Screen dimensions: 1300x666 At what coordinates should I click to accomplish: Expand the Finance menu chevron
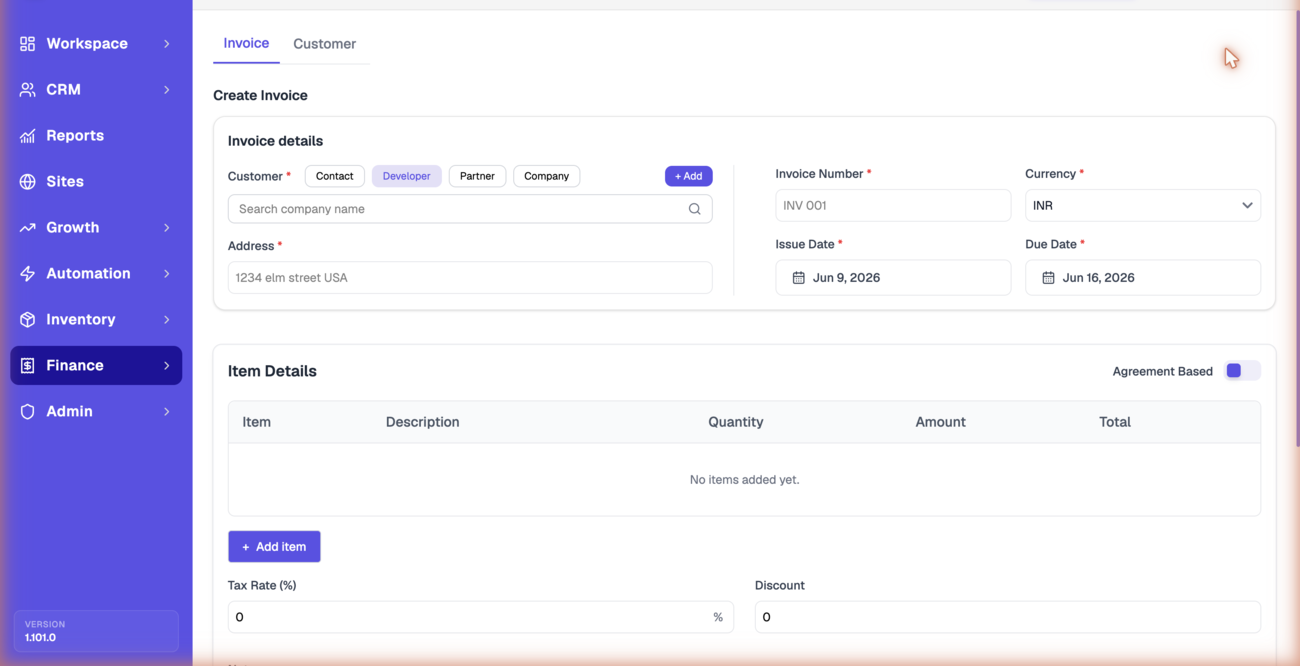(x=167, y=366)
